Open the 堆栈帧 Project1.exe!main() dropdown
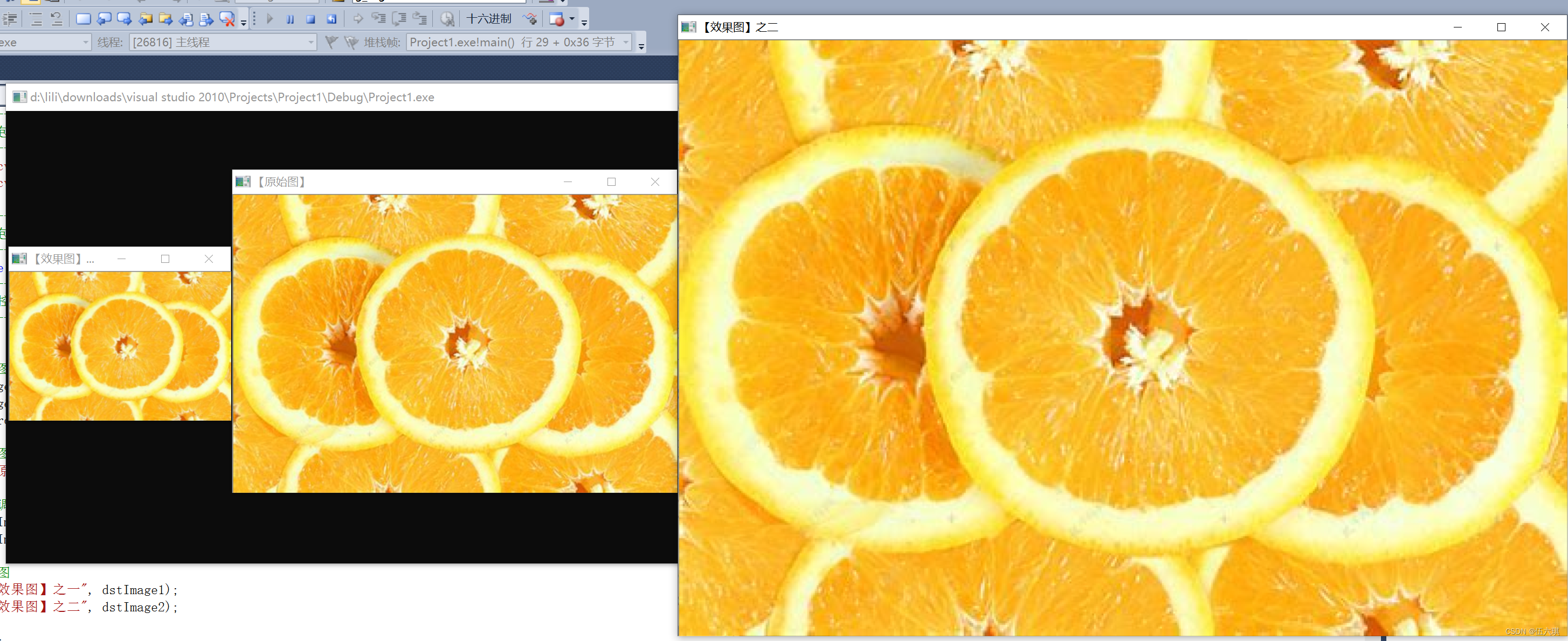 pos(519,42)
